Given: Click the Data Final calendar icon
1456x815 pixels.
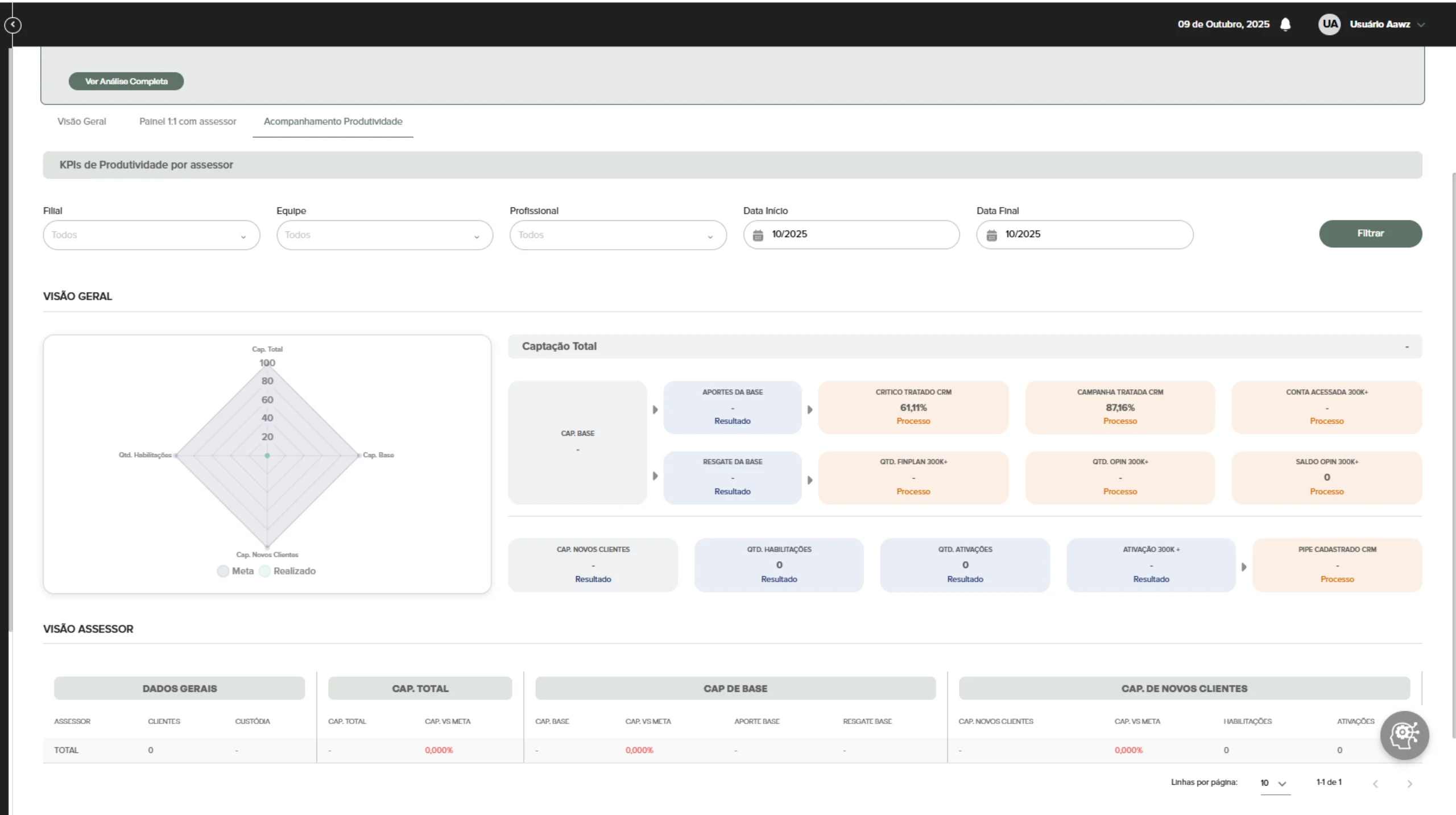Looking at the screenshot, I should (x=991, y=235).
